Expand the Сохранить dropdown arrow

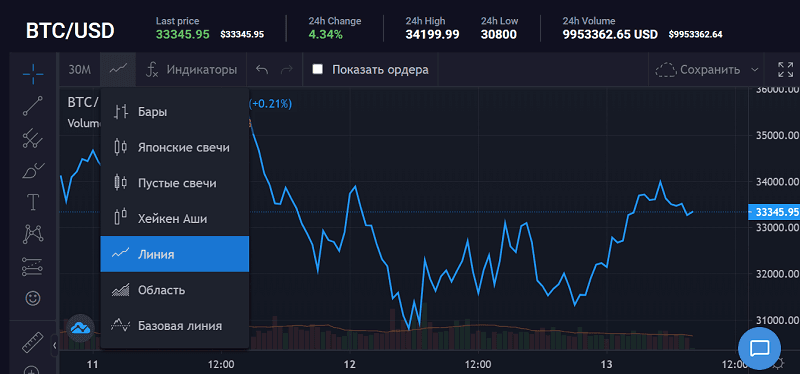(x=755, y=69)
